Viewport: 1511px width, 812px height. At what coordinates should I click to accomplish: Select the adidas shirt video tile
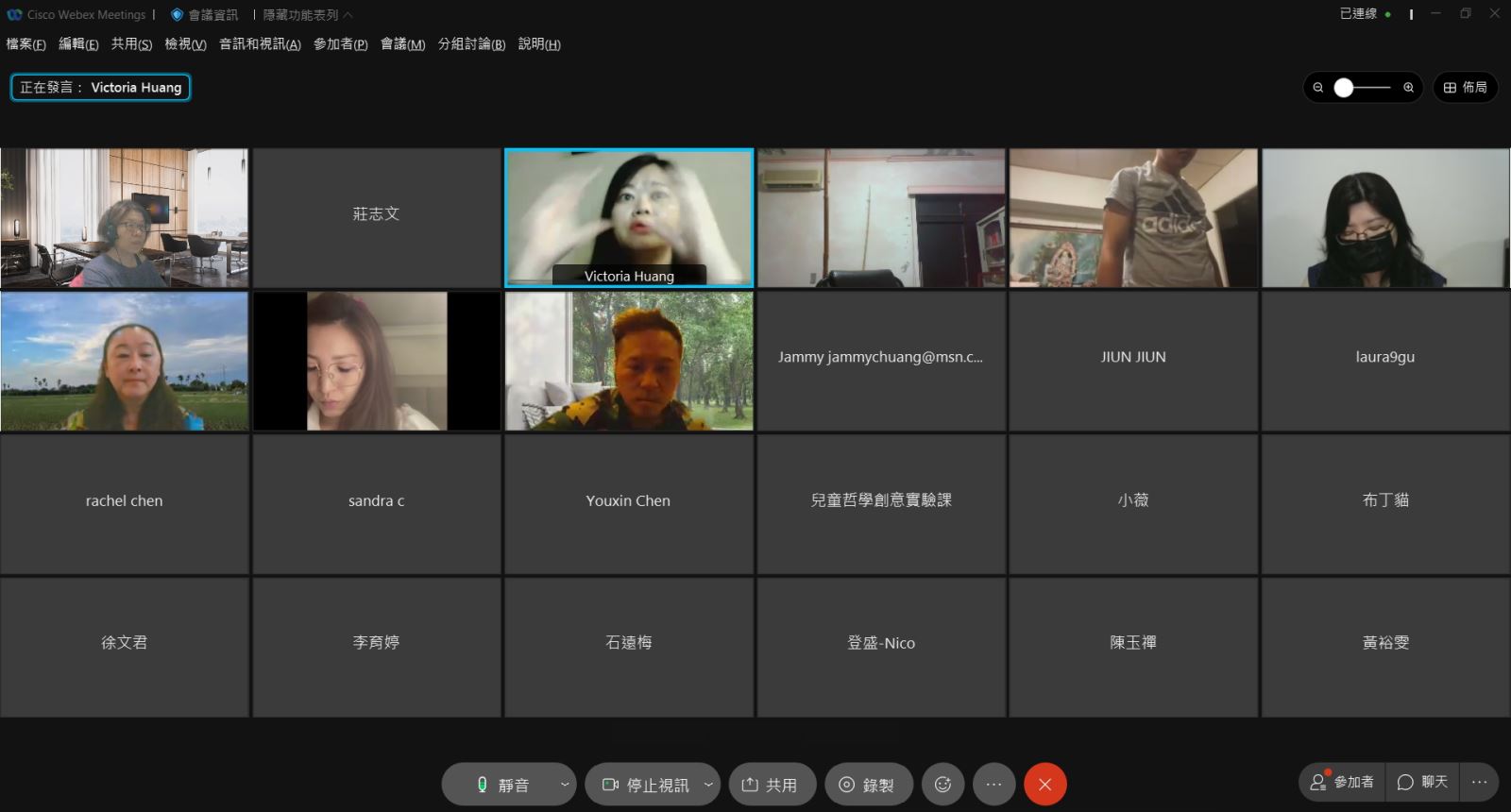pyautogui.click(x=1133, y=217)
